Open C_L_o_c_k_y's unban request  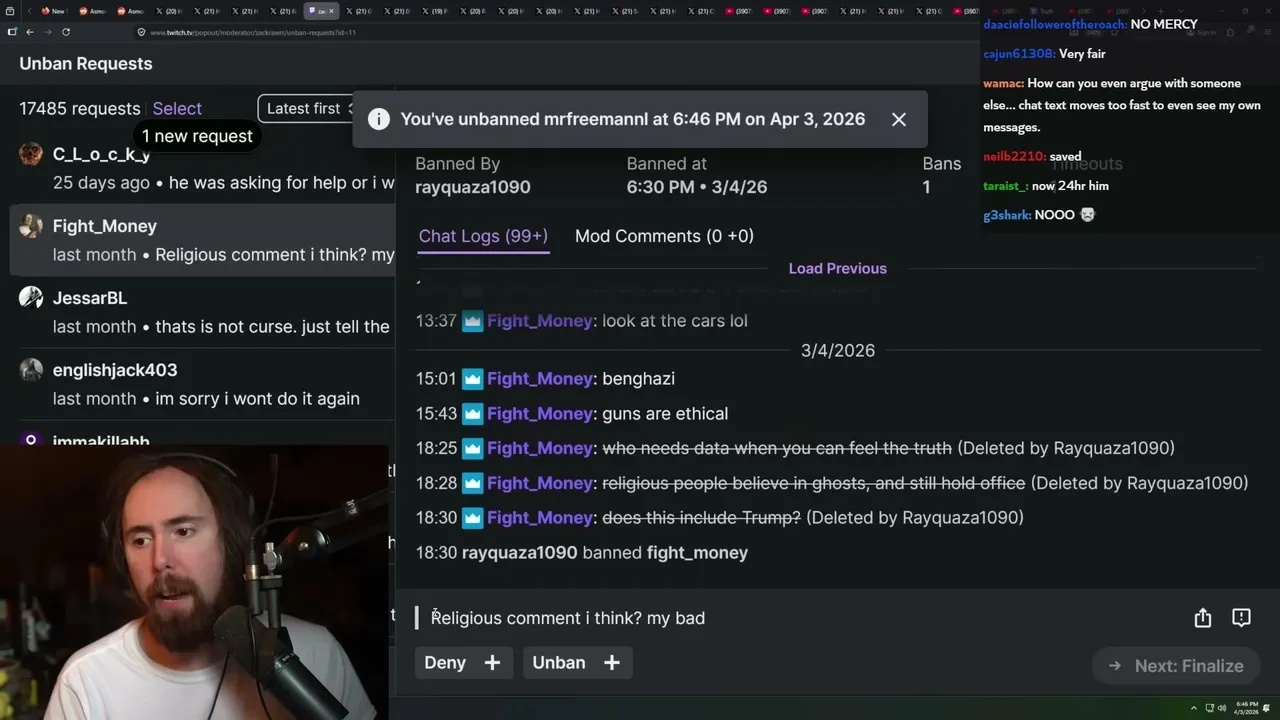pyautogui.click(x=203, y=167)
